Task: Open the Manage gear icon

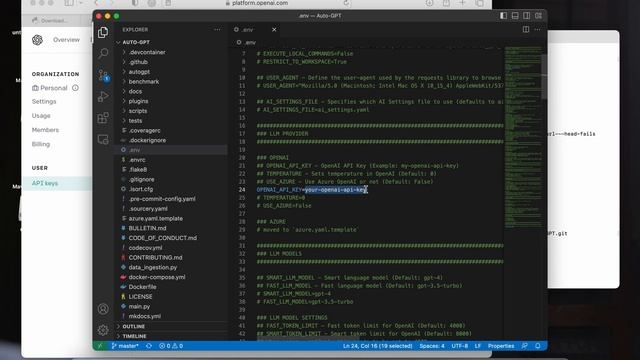Action: [x=103, y=330]
